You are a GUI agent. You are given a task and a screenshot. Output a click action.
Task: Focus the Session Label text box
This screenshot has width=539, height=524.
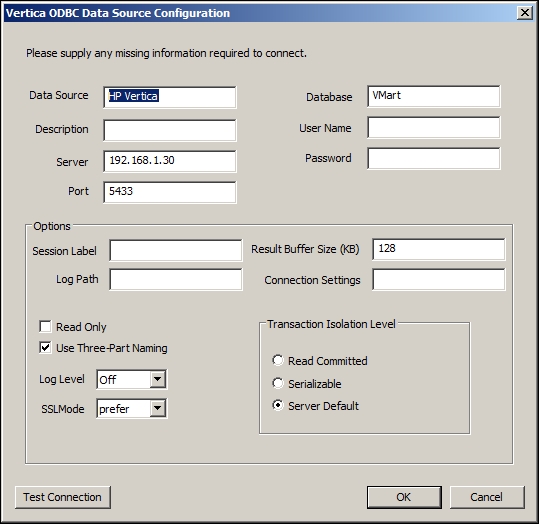point(176,250)
